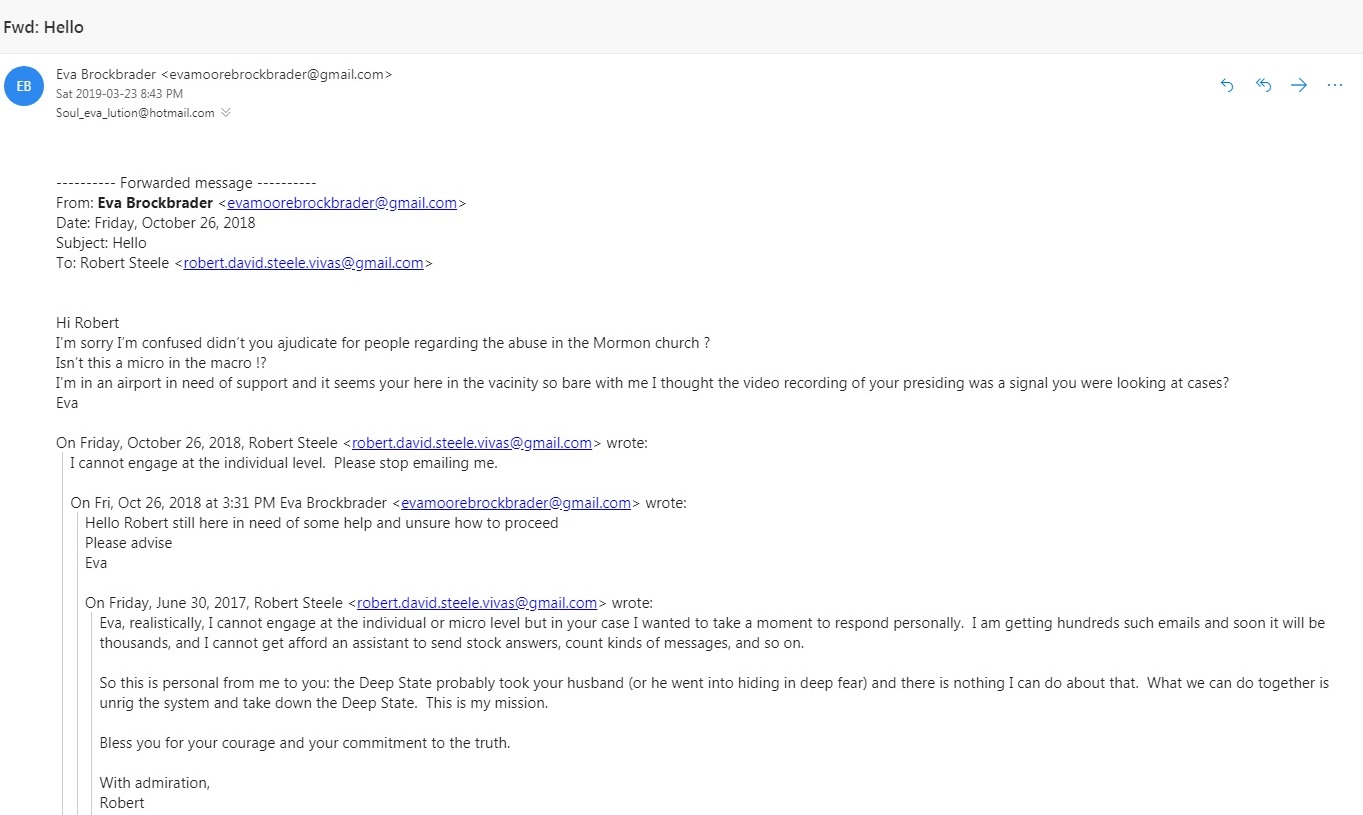Click the Sat 2019-03-23 8:43 PM timestamp
Viewport: 1363px width, 815px height.
point(119,94)
